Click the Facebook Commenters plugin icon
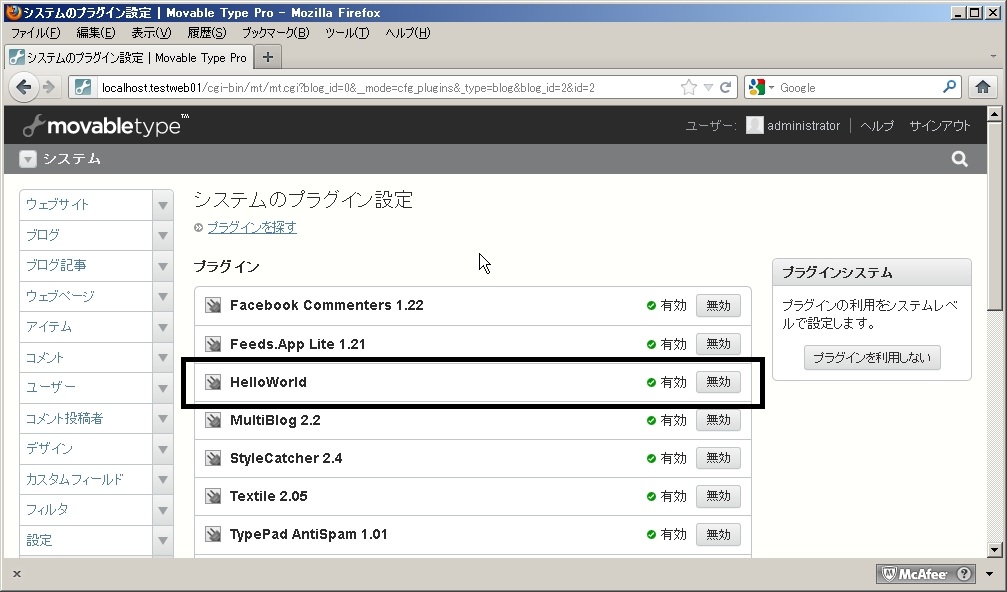 (213, 306)
